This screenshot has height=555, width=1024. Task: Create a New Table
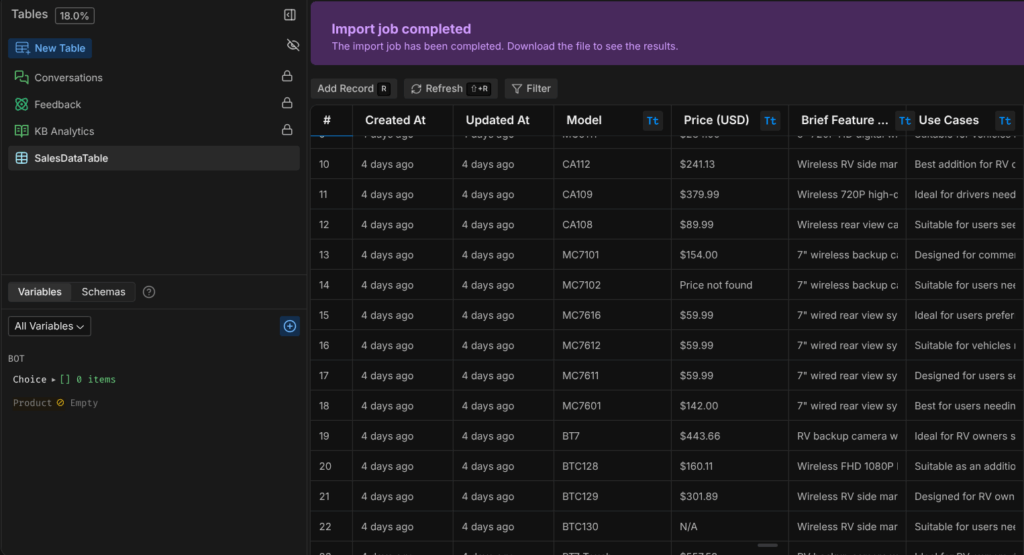50,48
